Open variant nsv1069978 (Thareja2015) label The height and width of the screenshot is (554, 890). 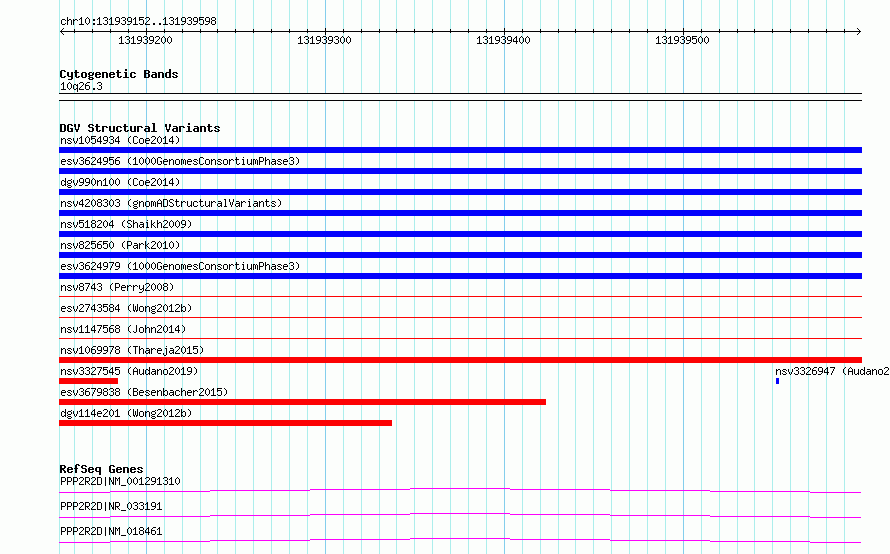coord(132,350)
